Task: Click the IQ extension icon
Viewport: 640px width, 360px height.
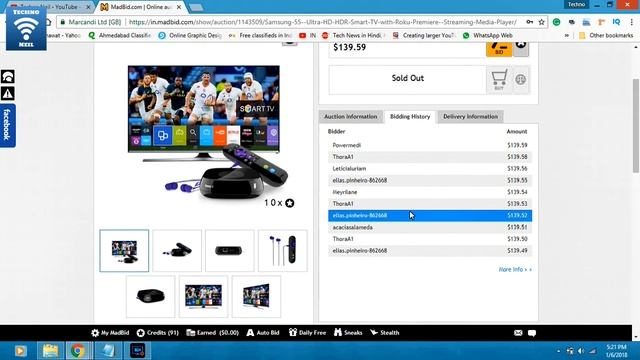Action: click(x=616, y=22)
